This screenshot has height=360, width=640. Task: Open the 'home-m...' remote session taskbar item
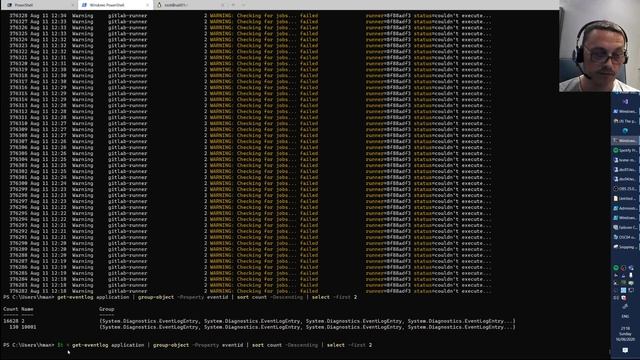(x=625, y=160)
